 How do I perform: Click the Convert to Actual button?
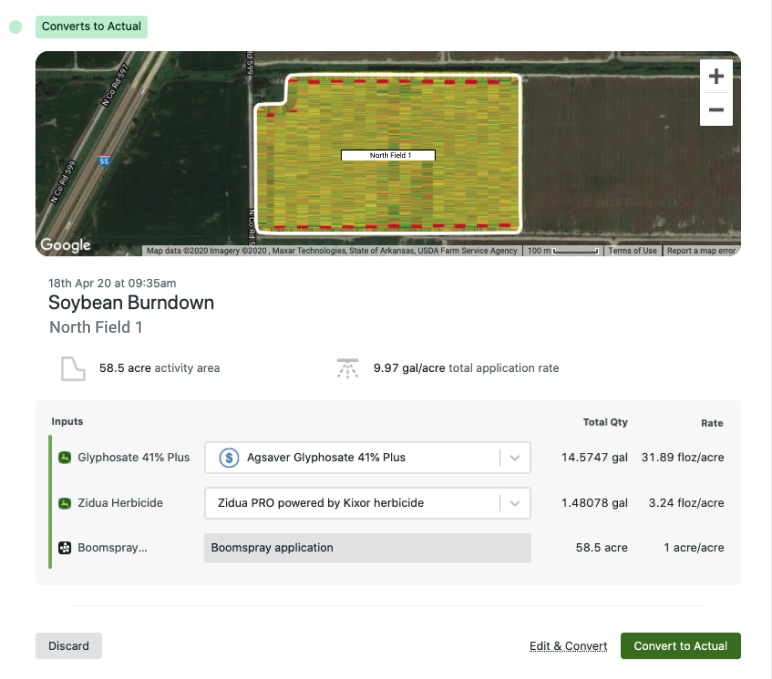[680, 646]
